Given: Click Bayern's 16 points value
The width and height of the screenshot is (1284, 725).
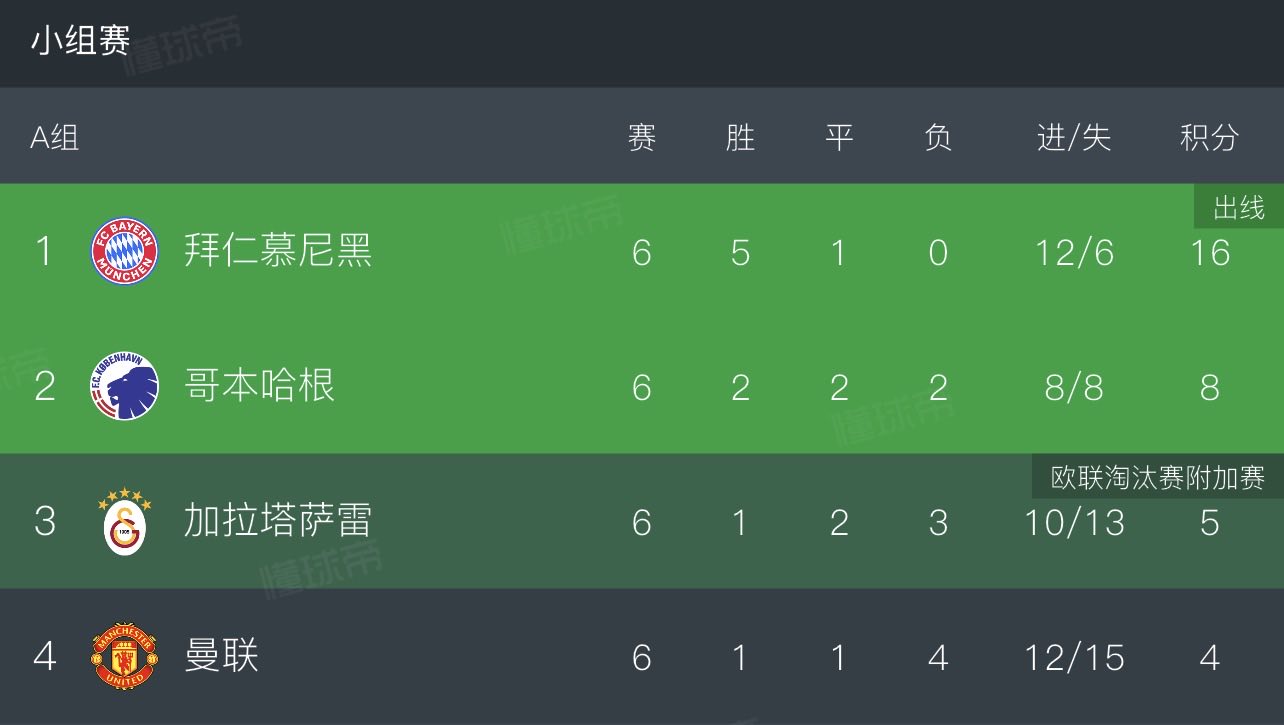Looking at the screenshot, I should pyautogui.click(x=1209, y=252).
